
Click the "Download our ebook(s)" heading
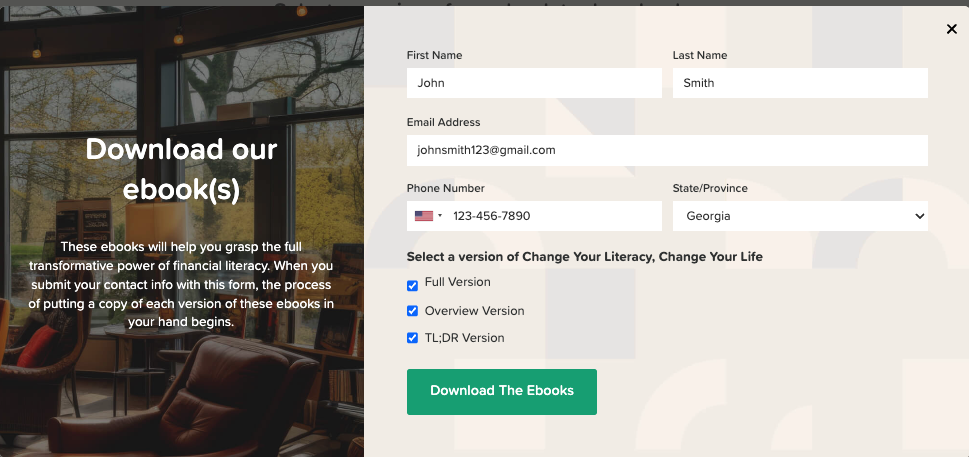pyautogui.click(x=181, y=169)
